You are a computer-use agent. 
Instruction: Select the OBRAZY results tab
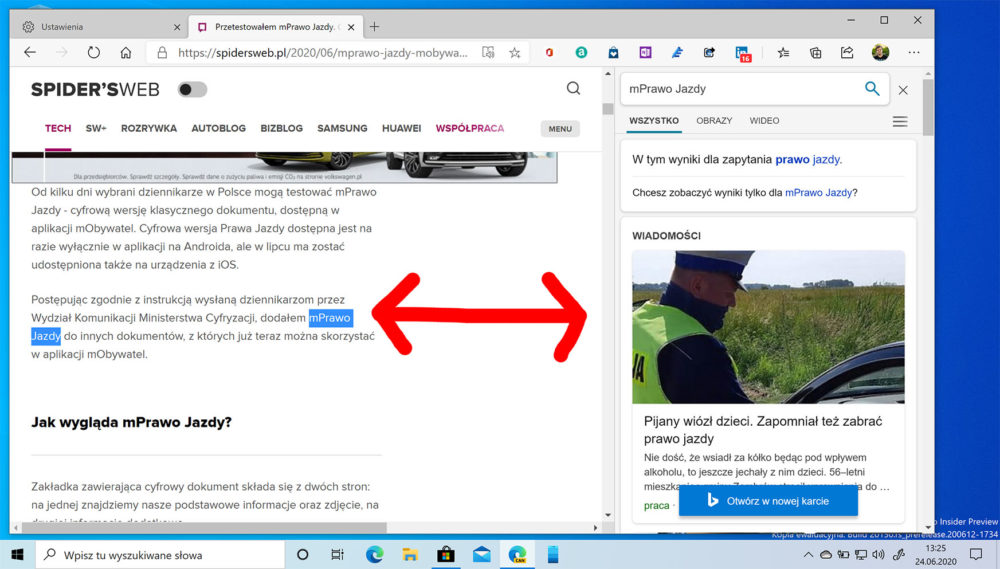[x=714, y=121]
